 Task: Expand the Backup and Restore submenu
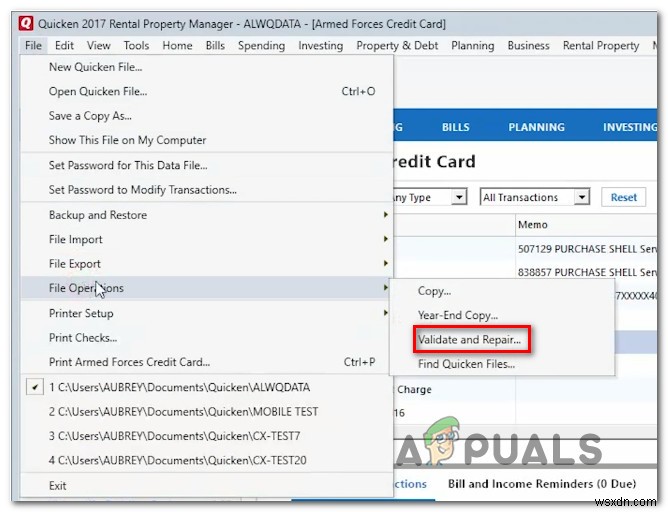(x=207, y=215)
